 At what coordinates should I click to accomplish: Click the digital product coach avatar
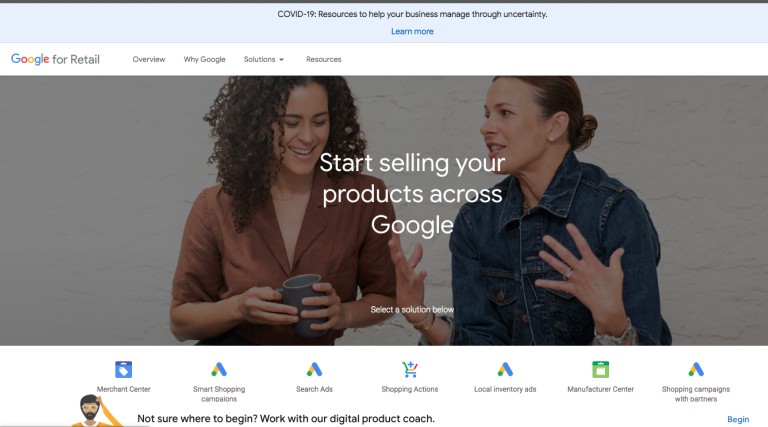pos(93,410)
